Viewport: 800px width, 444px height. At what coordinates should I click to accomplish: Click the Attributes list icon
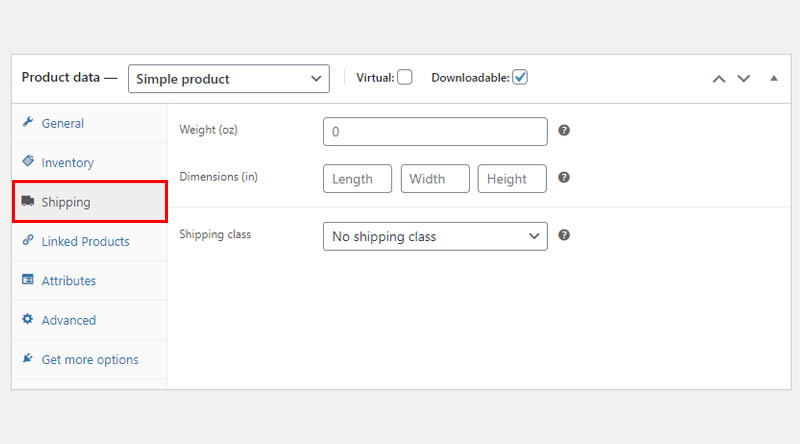(x=28, y=279)
